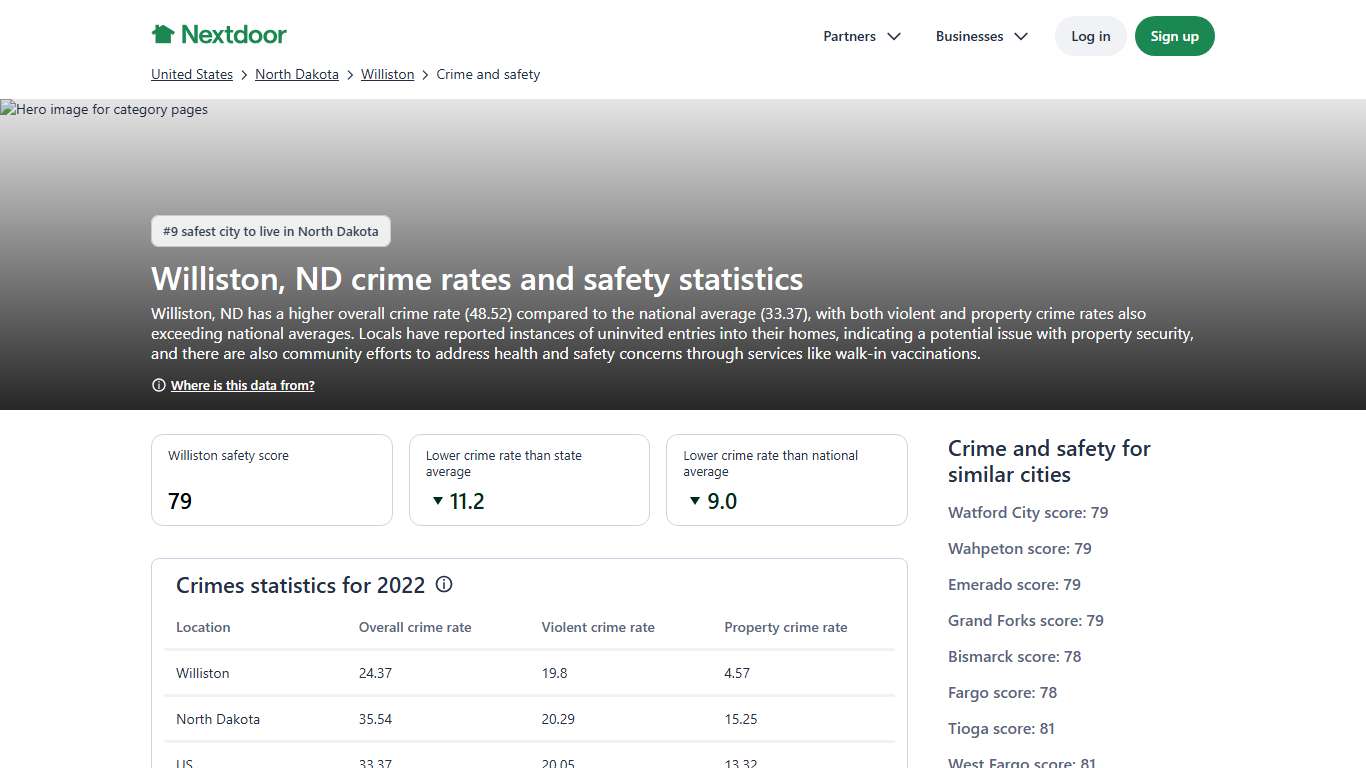
Task: Open the Williston breadcrumb link
Action: pos(387,74)
